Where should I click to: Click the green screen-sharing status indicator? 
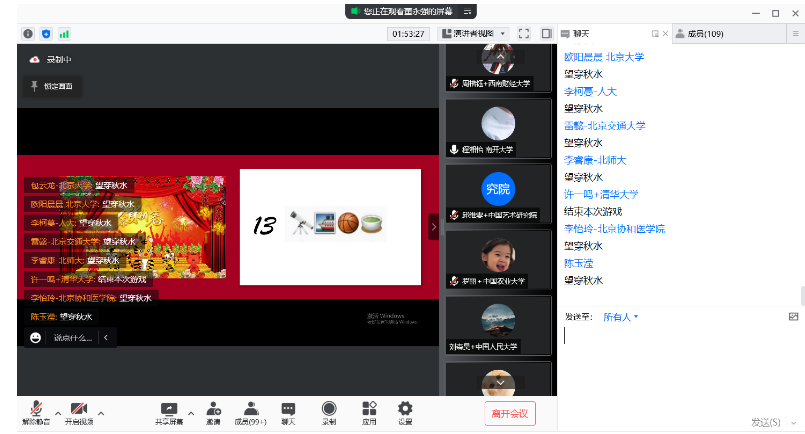coord(354,11)
